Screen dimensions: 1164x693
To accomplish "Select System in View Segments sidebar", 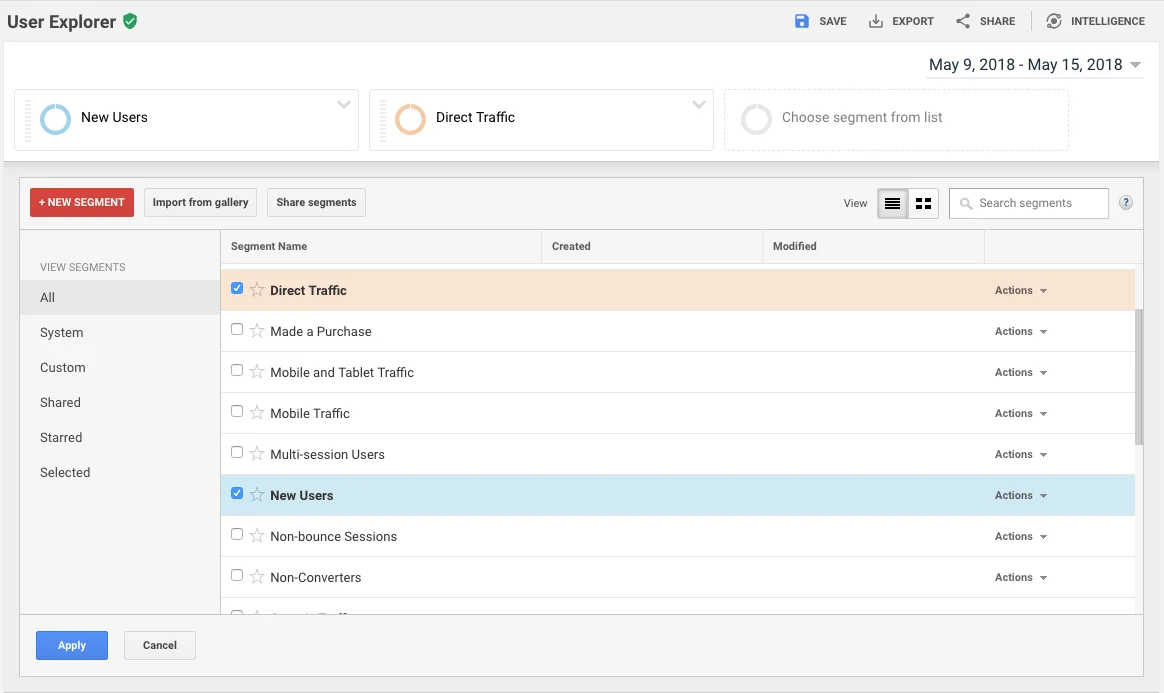I will click(62, 332).
